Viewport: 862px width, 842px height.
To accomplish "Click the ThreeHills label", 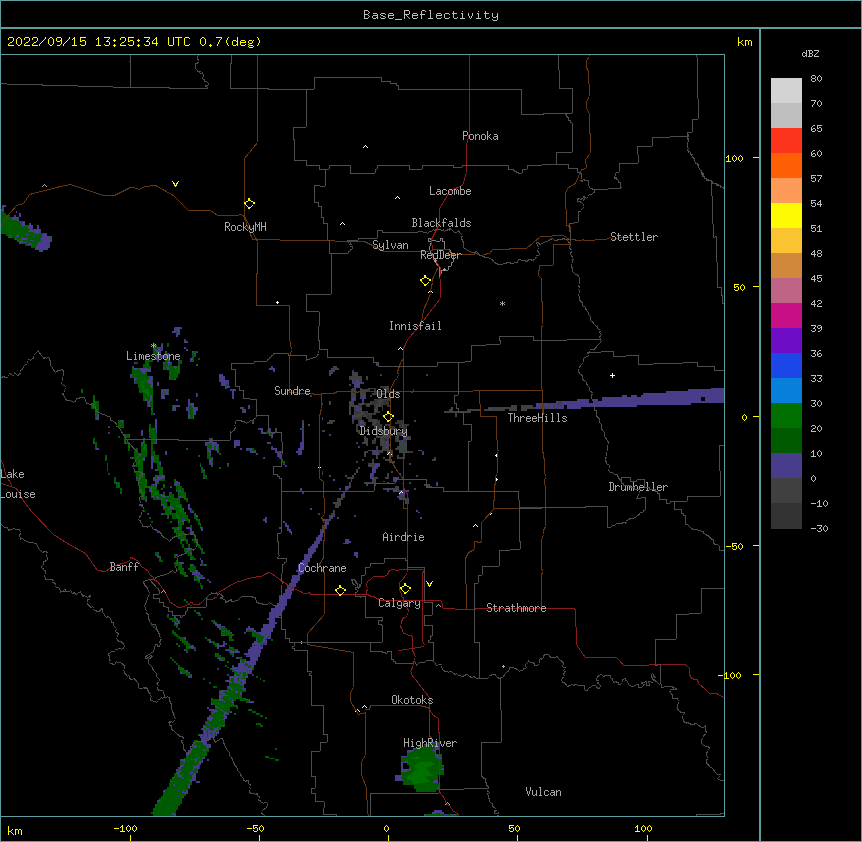I will 537,418.
